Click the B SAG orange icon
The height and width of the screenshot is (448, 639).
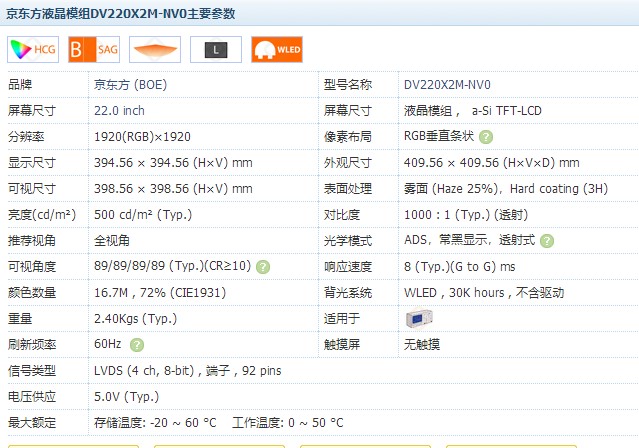[x=94, y=49]
